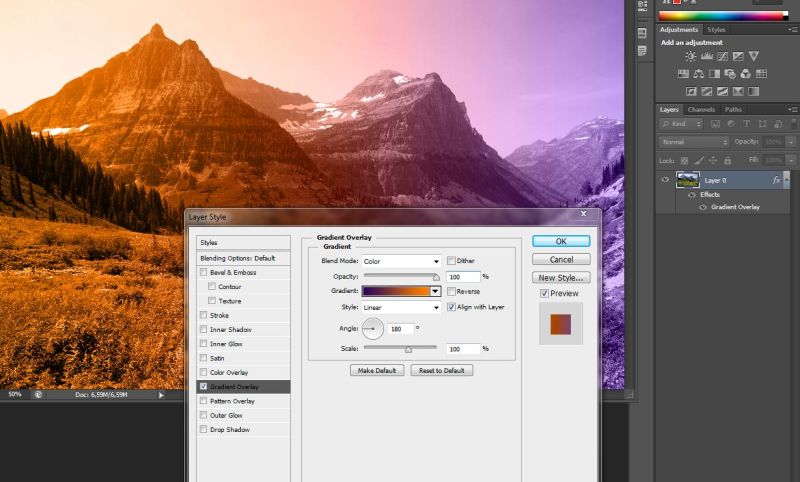
Task: Lock transparent pixels in Layers panel
Action: point(684,161)
